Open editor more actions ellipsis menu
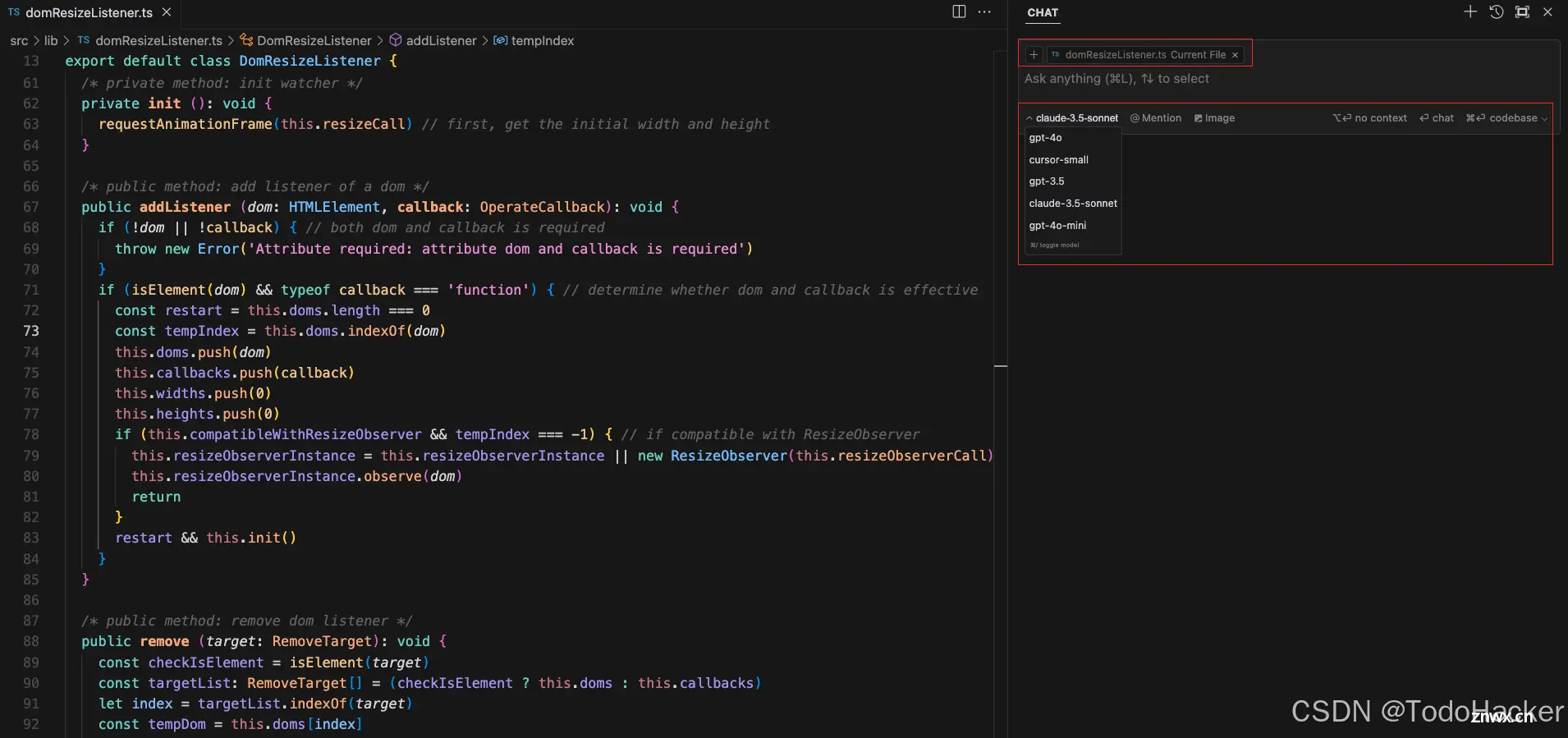Screen dimensions: 1568x738 point(984,11)
